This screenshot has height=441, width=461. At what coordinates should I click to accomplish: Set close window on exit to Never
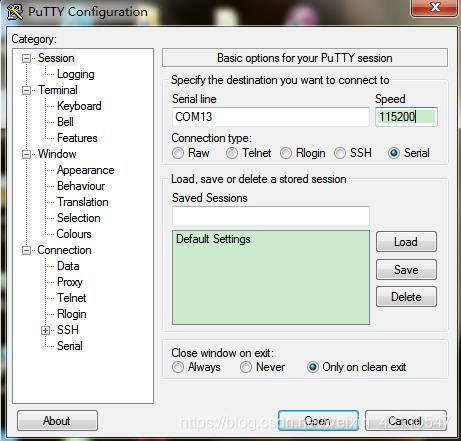[x=246, y=367]
